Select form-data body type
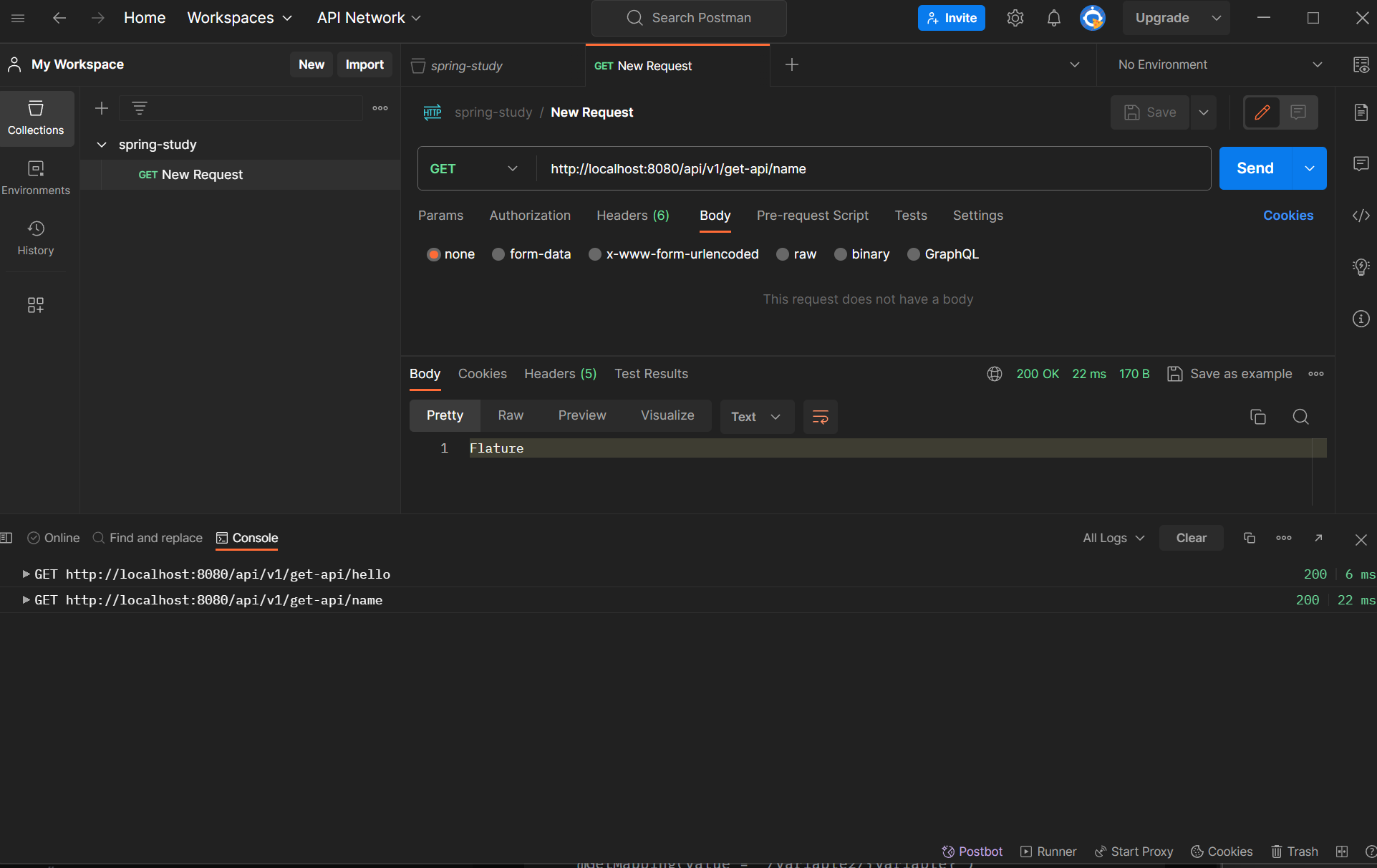 click(x=498, y=254)
